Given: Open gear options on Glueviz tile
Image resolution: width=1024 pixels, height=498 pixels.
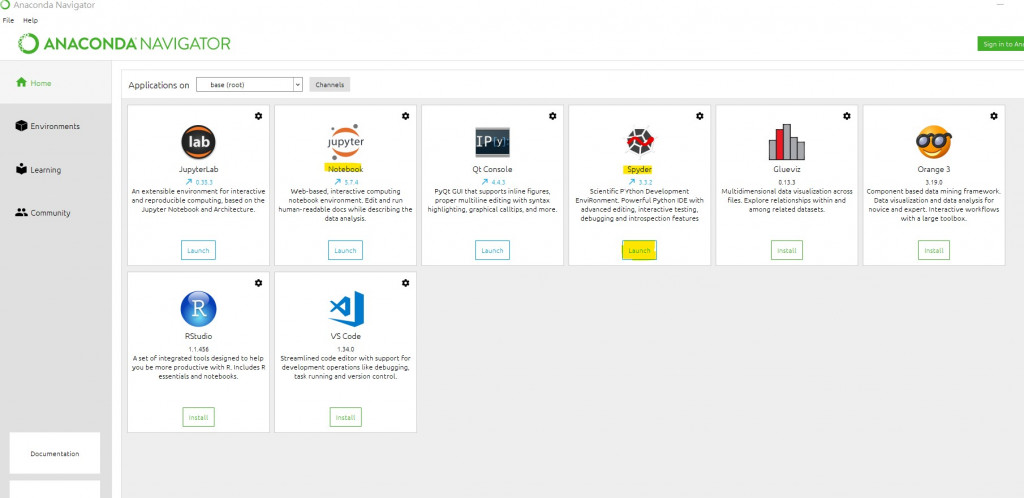Looking at the screenshot, I should [x=847, y=116].
